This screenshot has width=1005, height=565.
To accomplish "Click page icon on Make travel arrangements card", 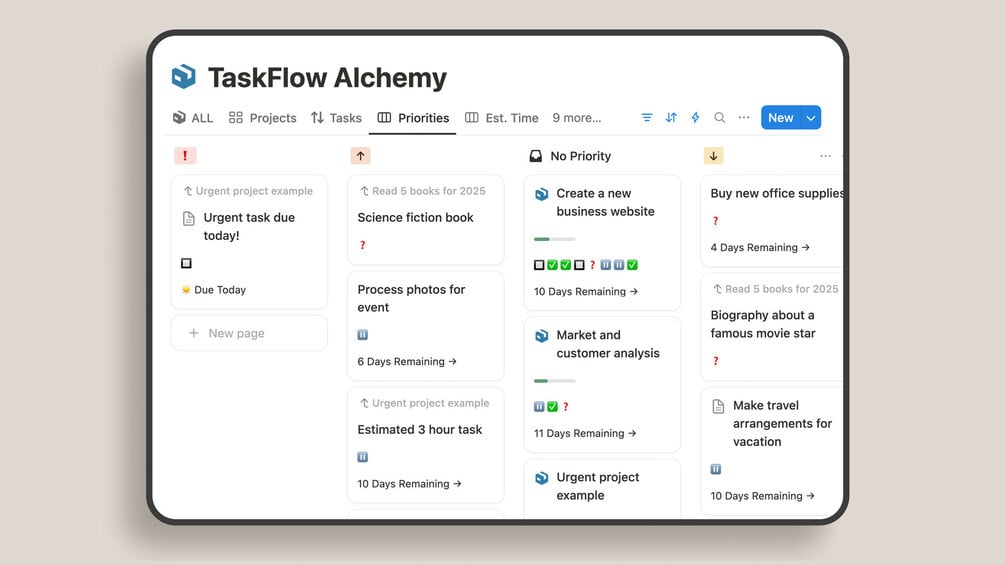I will [718, 406].
